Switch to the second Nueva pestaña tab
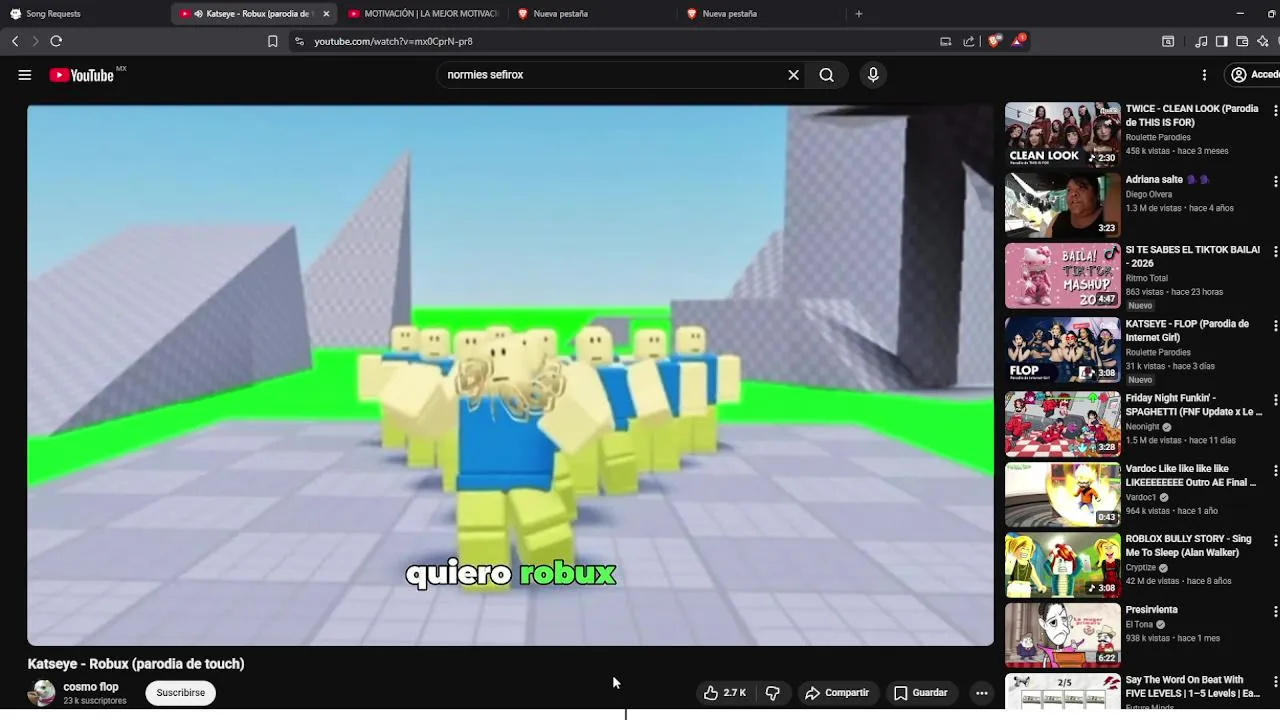1280x720 pixels. pos(761,14)
